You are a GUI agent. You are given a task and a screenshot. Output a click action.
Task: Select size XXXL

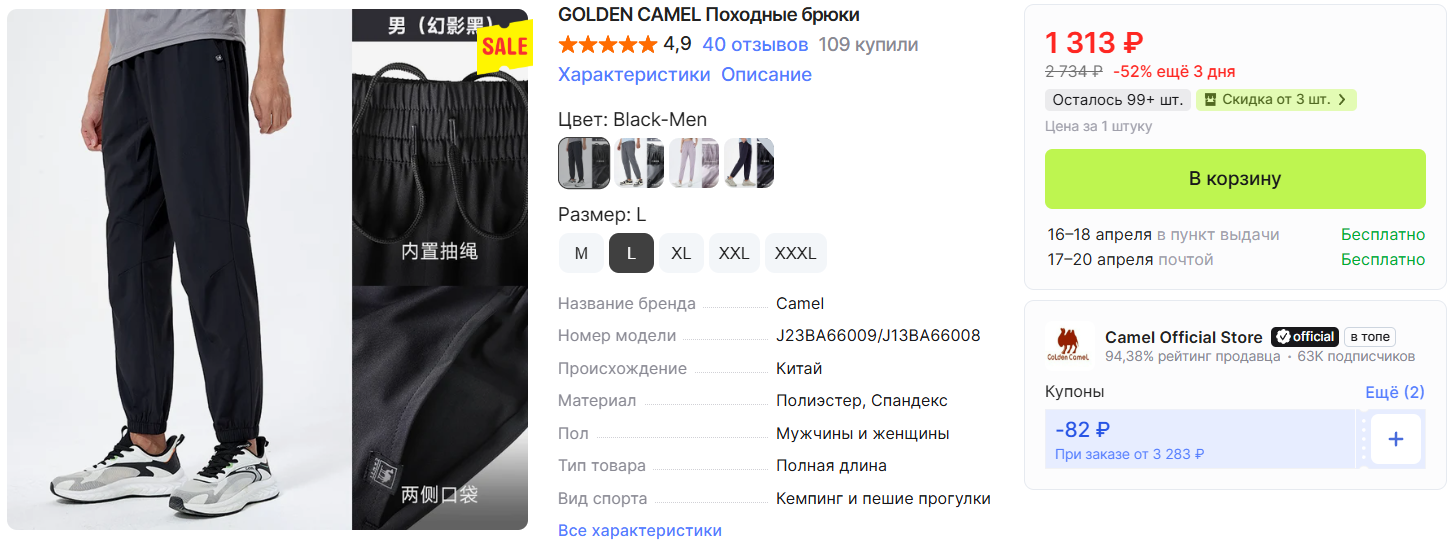[x=796, y=253]
